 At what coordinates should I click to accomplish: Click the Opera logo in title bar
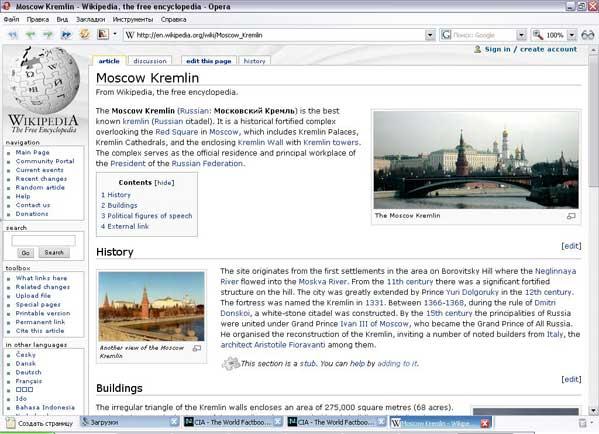(x=6, y=6)
